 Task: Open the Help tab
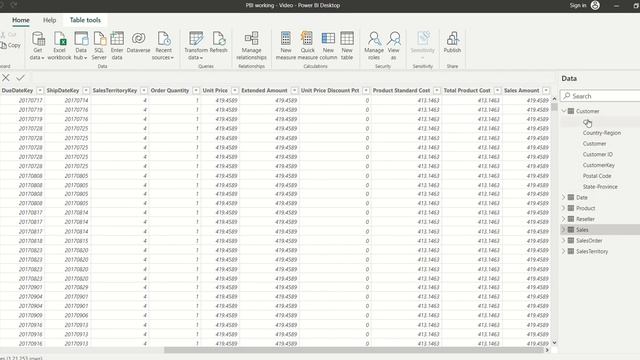49,20
